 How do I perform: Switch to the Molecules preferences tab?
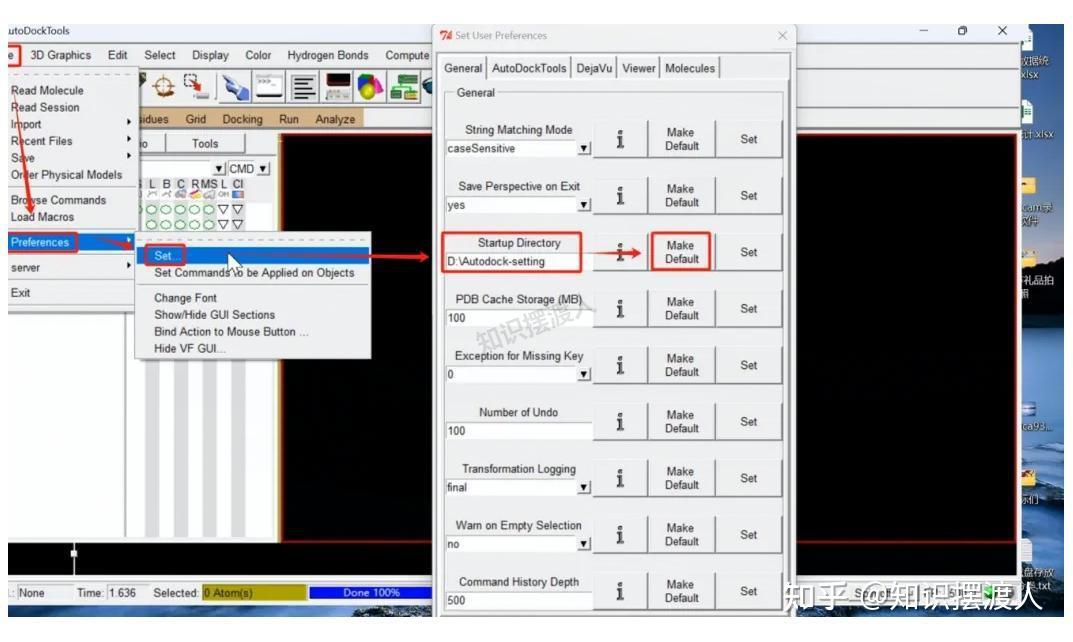pos(690,68)
